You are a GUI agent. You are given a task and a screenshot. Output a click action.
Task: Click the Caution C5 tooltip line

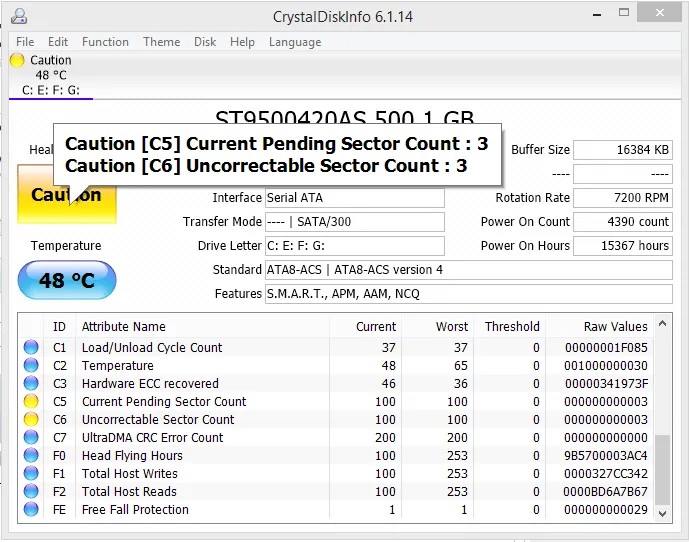point(276,144)
